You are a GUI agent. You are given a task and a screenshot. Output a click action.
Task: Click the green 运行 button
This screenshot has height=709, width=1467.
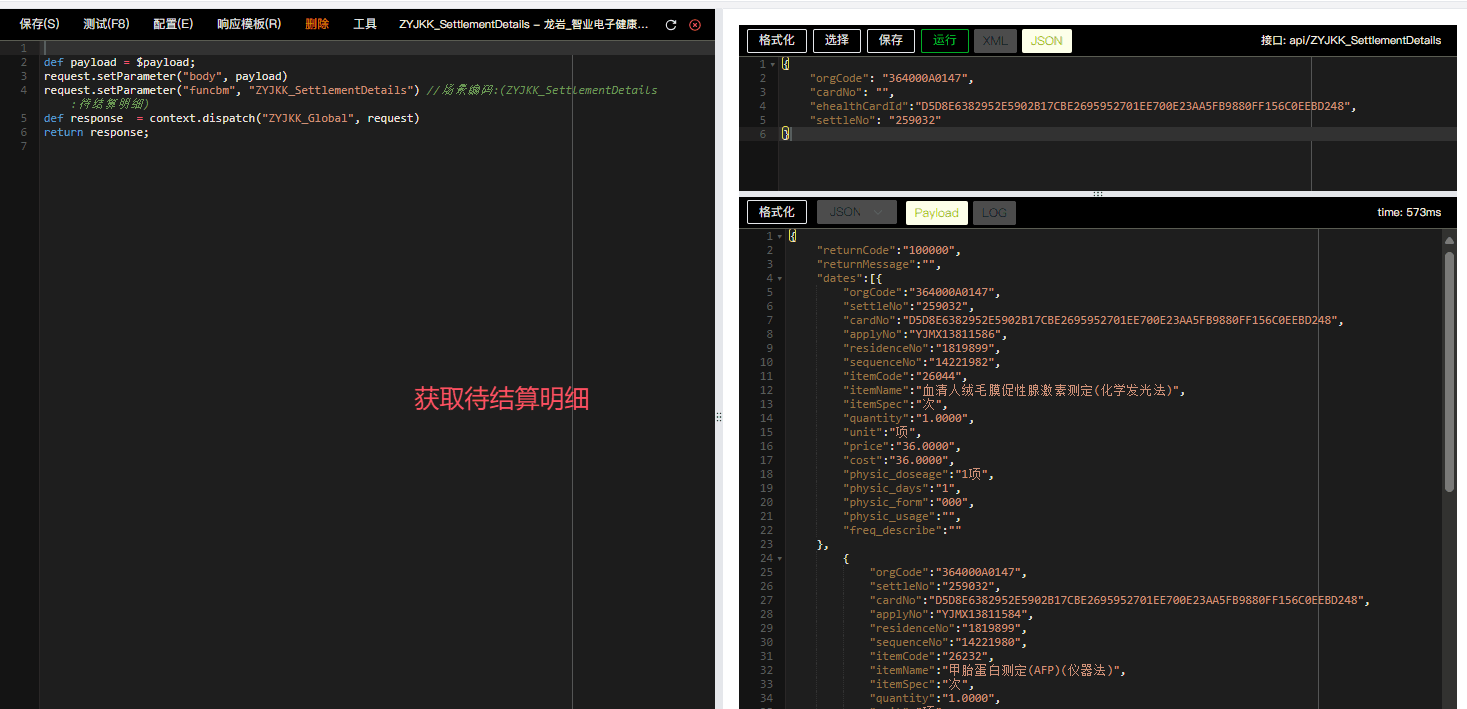click(945, 40)
